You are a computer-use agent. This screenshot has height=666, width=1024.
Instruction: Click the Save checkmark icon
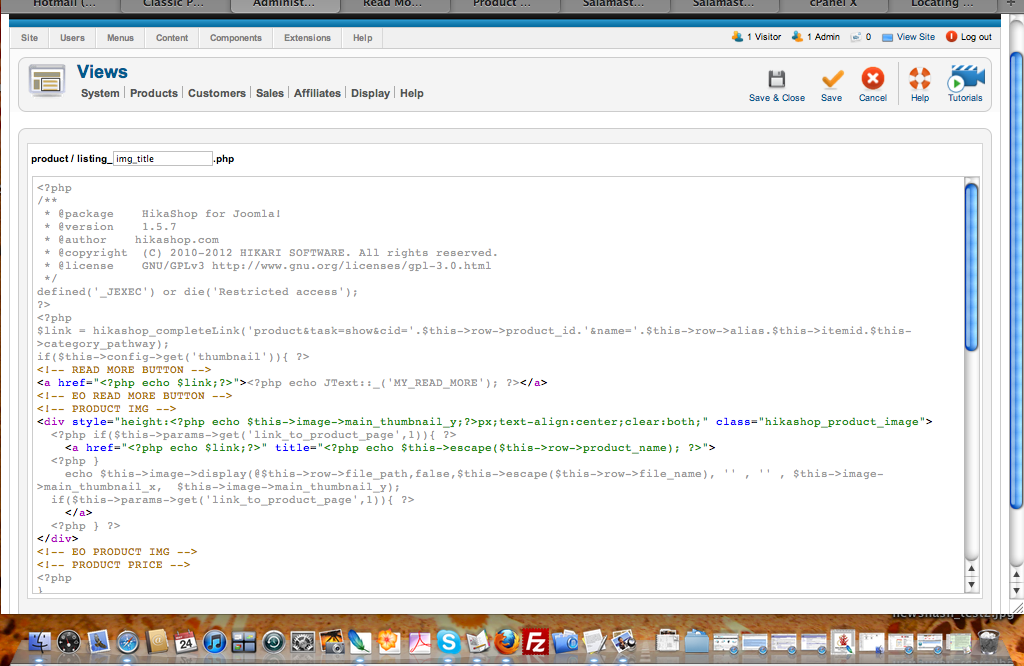(x=831, y=79)
